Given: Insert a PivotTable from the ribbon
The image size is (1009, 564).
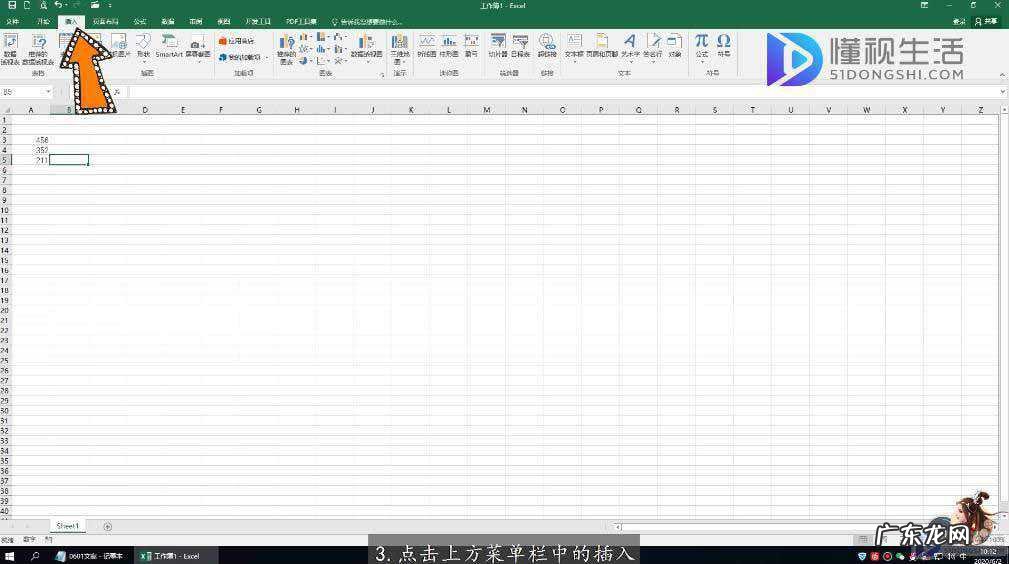Looking at the screenshot, I should [x=10, y=49].
